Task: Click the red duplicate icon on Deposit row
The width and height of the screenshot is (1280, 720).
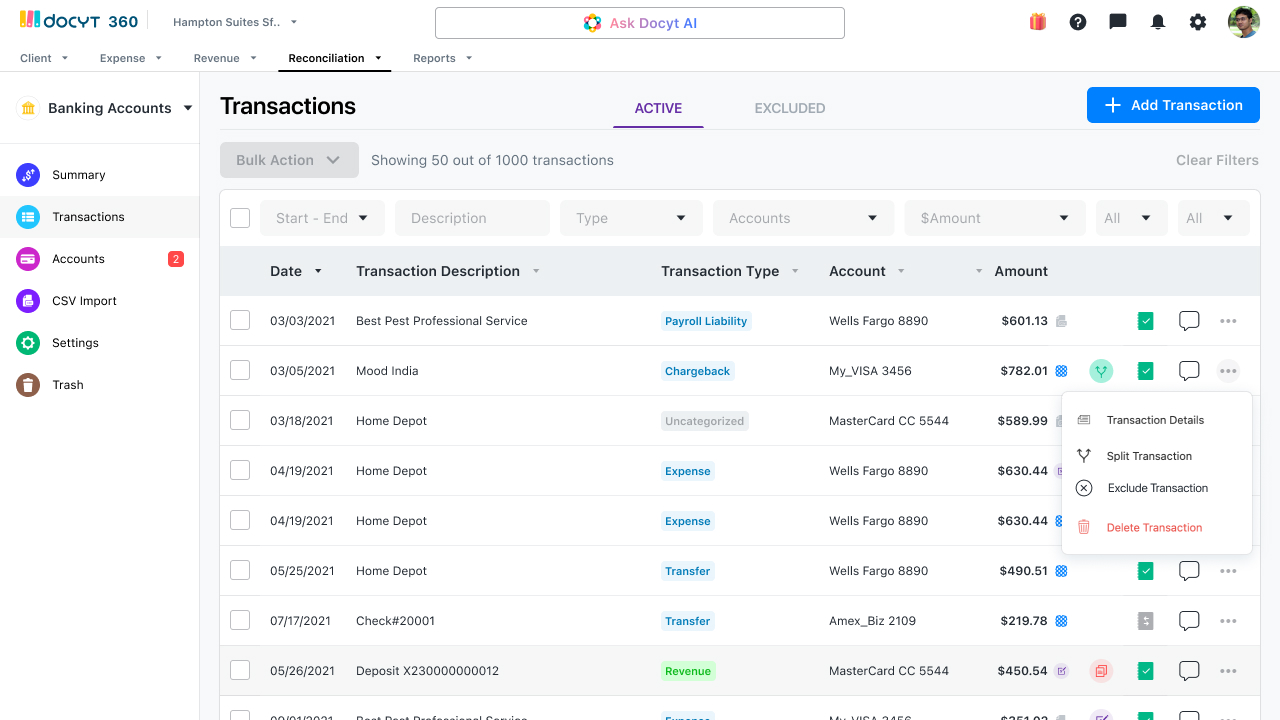Action: click(1101, 671)
